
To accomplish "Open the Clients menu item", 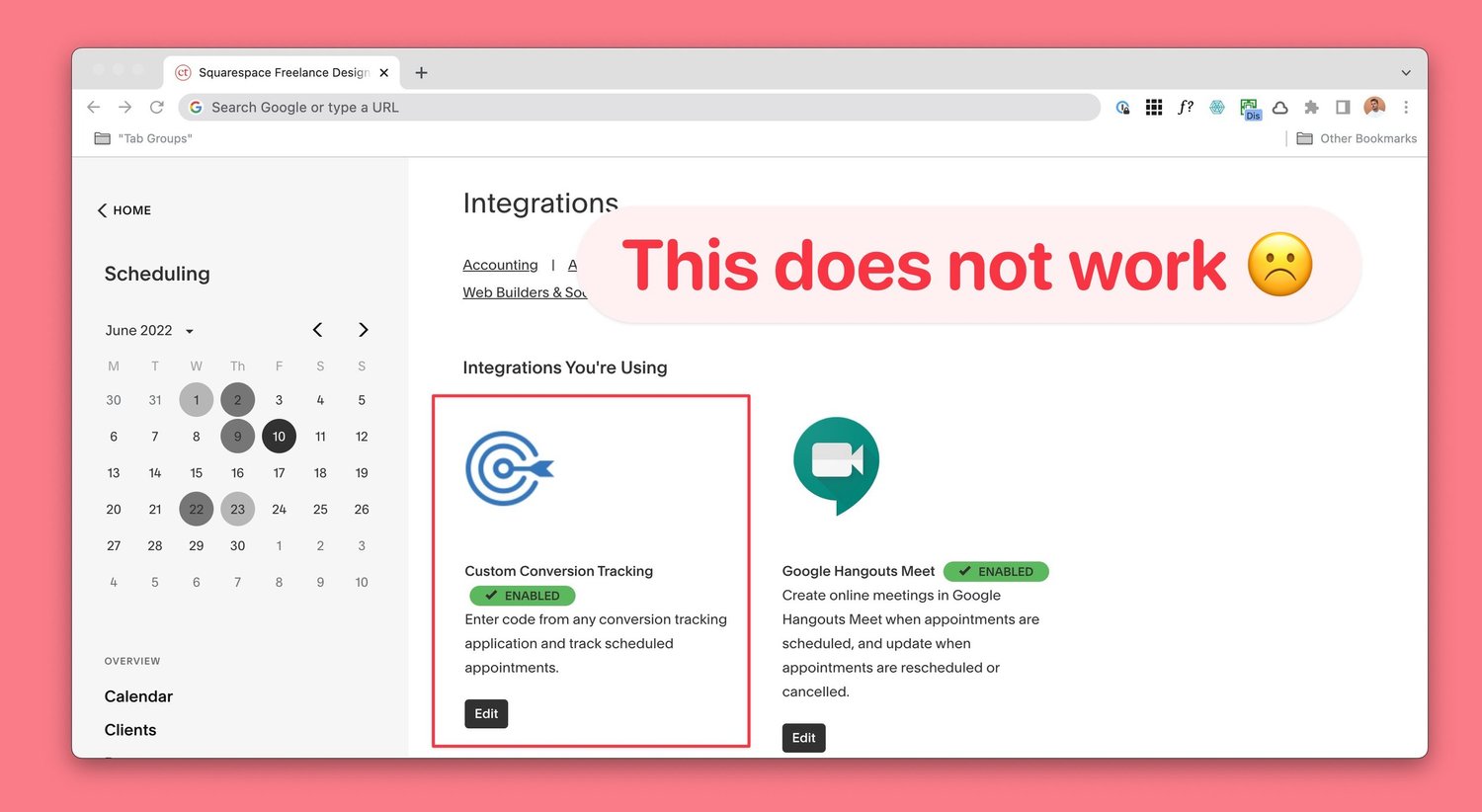I will [x=130, y=730].
